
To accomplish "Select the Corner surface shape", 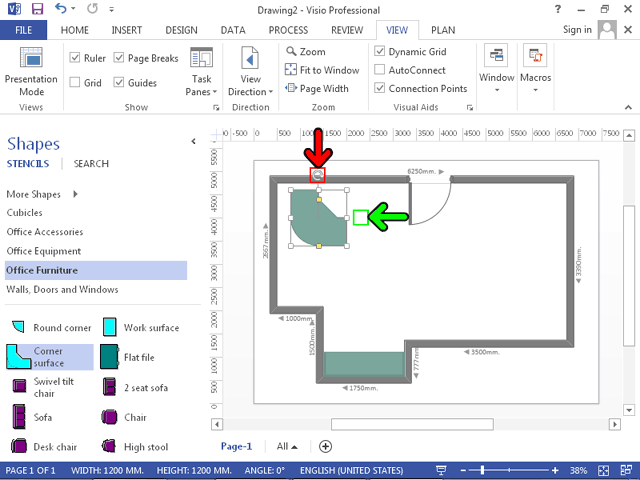I will 49,357.
